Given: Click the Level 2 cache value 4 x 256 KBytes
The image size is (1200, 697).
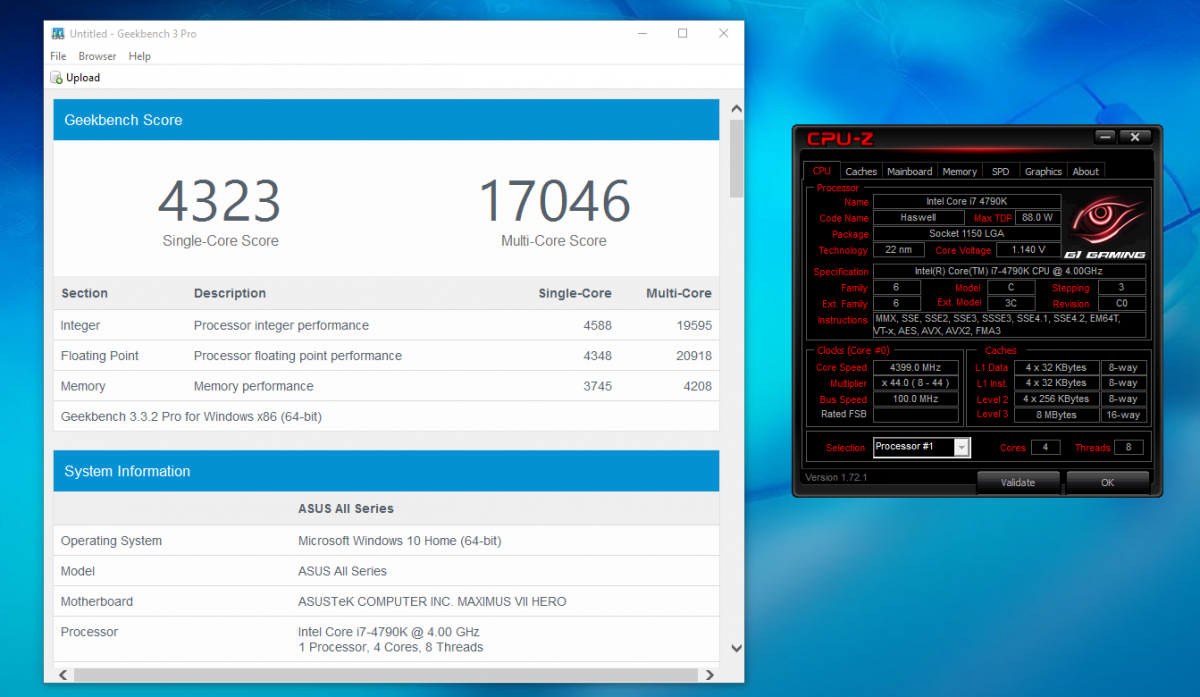Looking at the screenshot, I should (x=1057, y=399).
